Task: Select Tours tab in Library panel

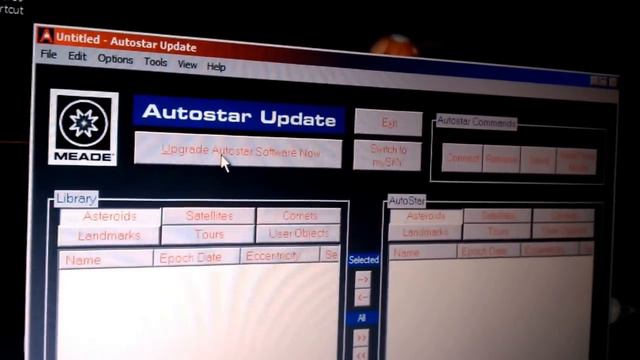Action: pos(208,235)
